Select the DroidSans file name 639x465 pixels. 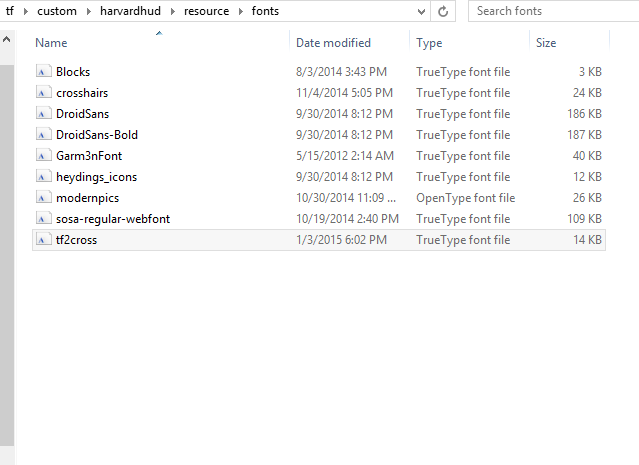point(83,114)
